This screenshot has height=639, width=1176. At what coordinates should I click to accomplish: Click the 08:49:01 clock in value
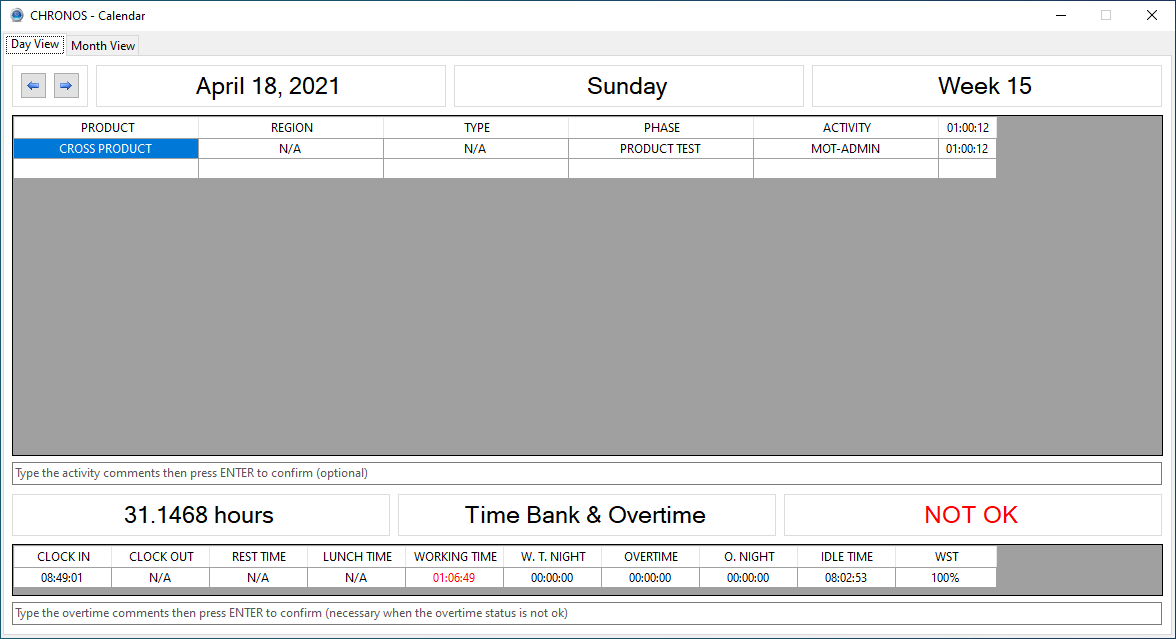click(x=63, y=578)
